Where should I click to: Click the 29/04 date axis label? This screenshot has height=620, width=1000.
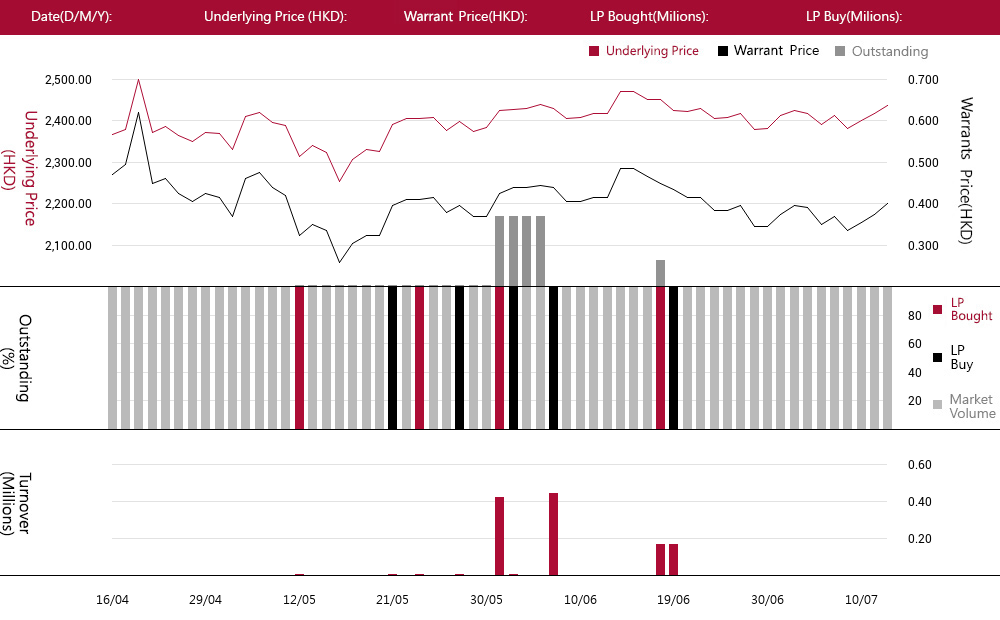(x=205, y=600)
